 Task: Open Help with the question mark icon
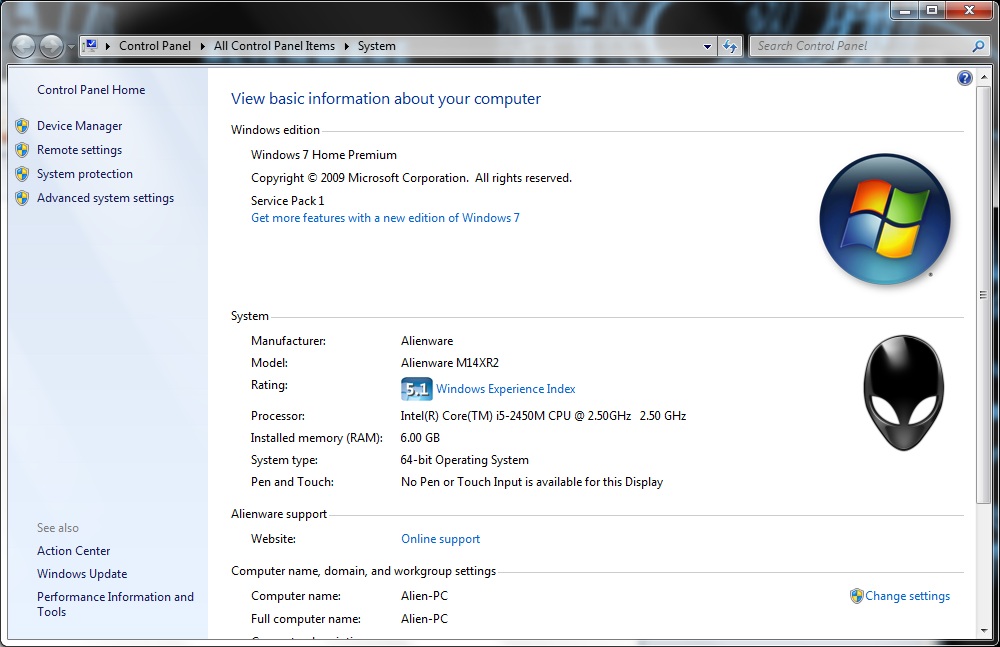click(964, 78)
